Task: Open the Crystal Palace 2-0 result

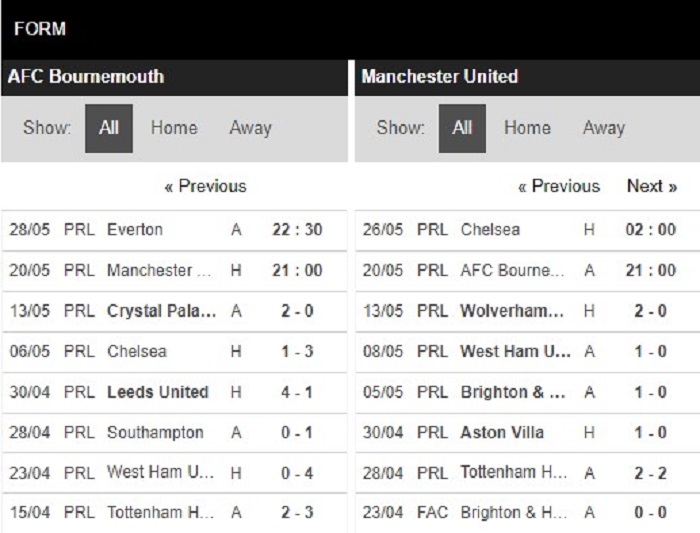Action: pos(174,311)
